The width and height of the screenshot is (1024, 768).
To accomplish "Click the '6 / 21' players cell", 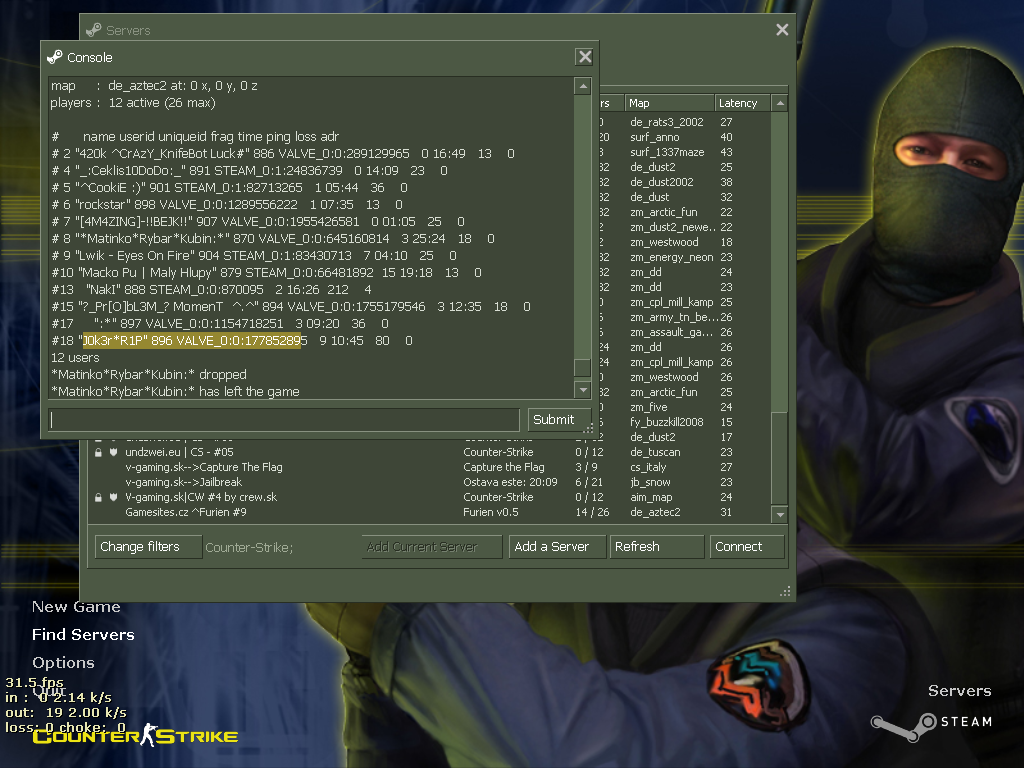I will pos(588,482).
